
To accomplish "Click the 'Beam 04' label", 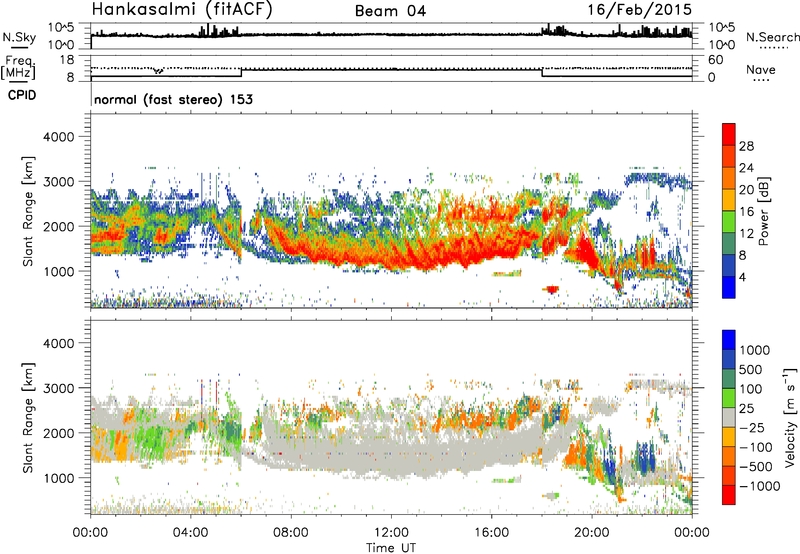I will point(390,11).
